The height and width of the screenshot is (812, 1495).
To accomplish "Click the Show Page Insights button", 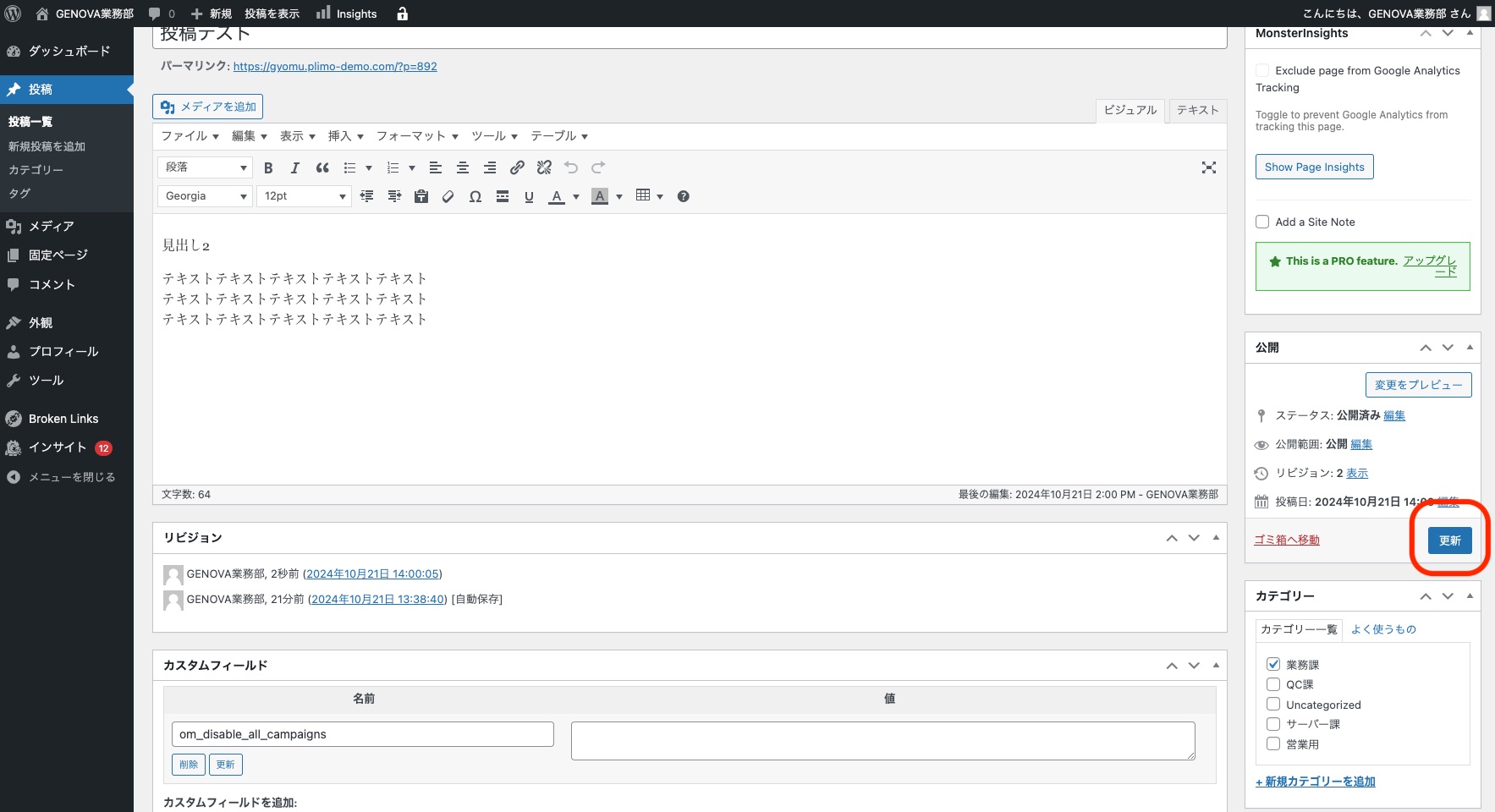I will point(1314,167).
